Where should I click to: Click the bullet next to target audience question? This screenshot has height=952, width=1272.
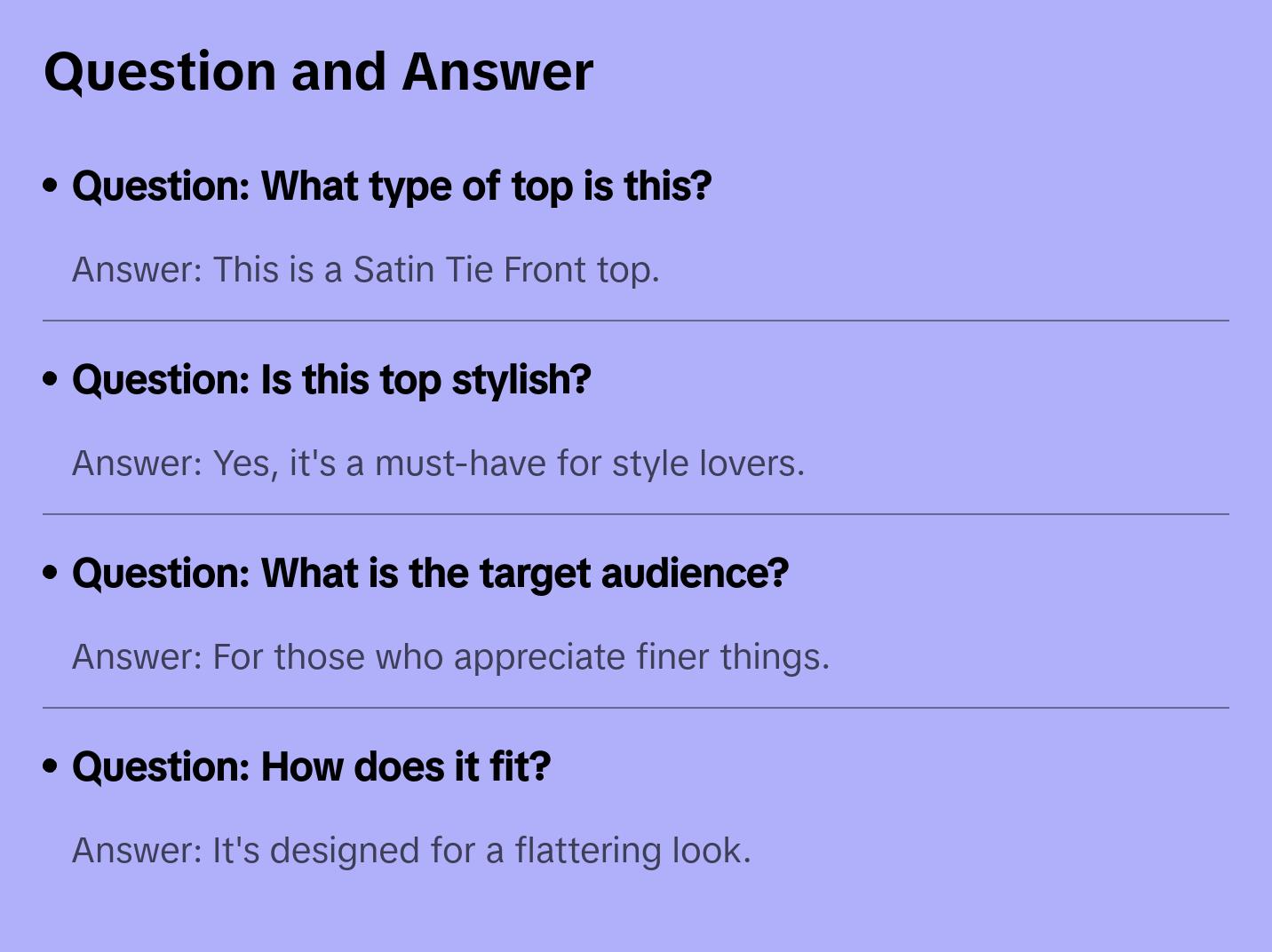click(x=51, y=573)
